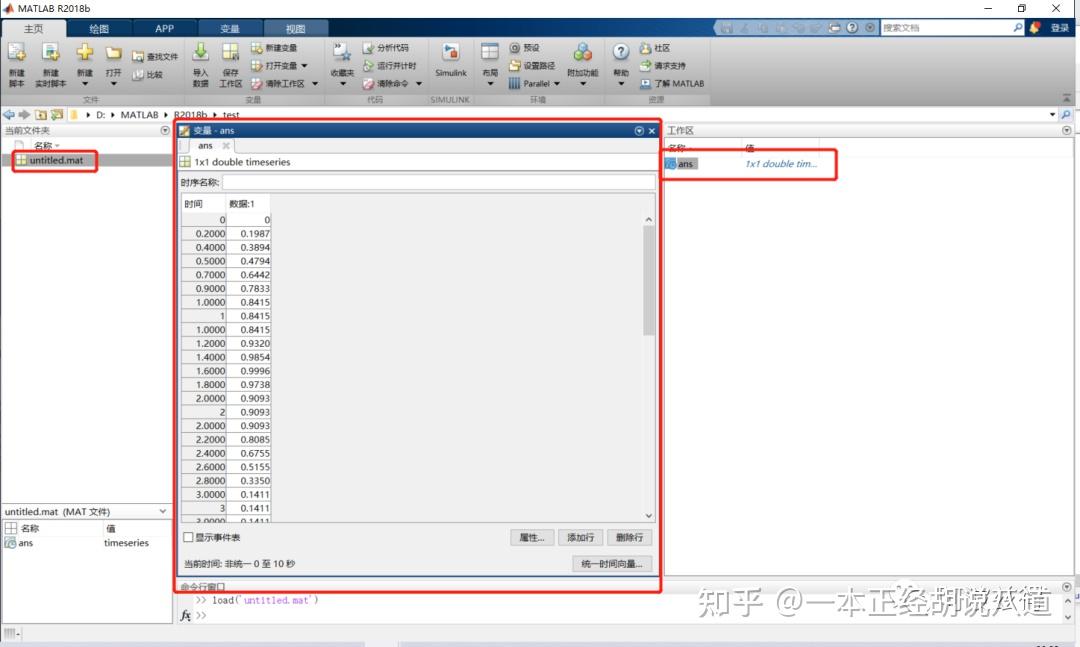Click the Save Workspace (保存工作区) icon
This screenshot has height=647, width=1080.
click(x=230, y=52)
